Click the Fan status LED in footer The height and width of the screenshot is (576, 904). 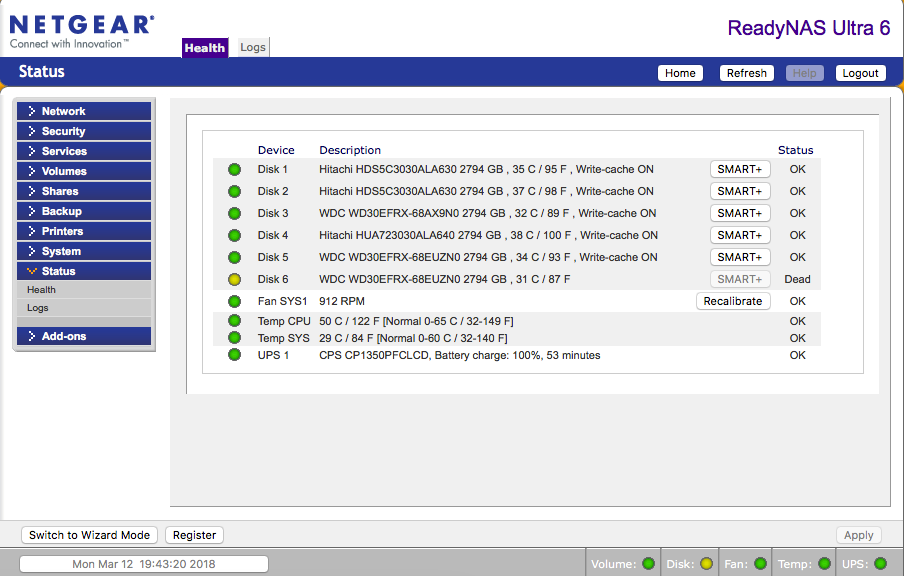760,563
